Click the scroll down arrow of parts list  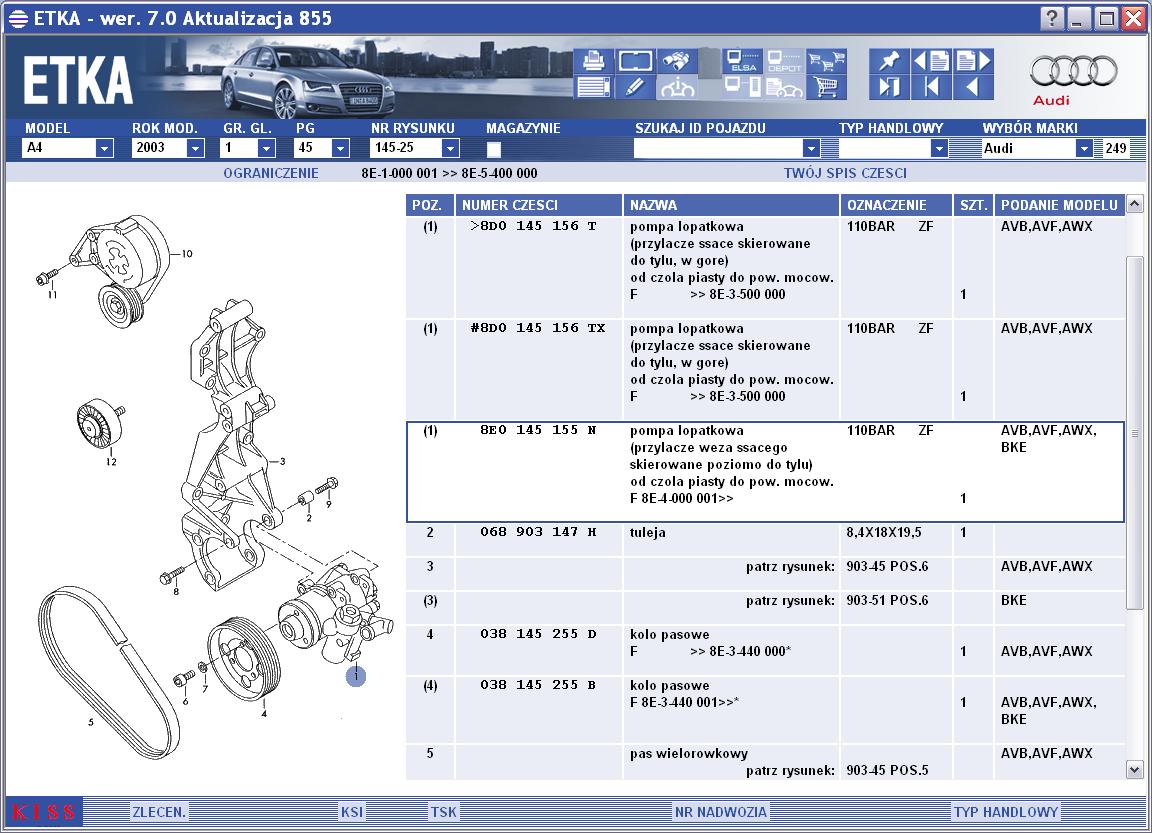coord(1134,770)
